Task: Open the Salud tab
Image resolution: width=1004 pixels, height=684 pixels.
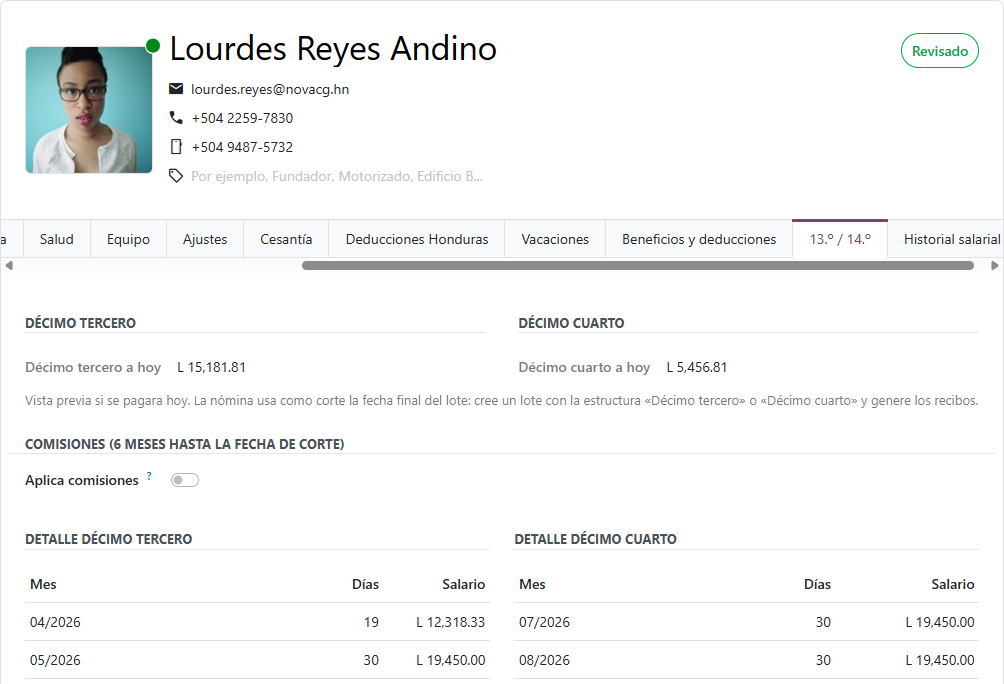Action: coord(57,239)
